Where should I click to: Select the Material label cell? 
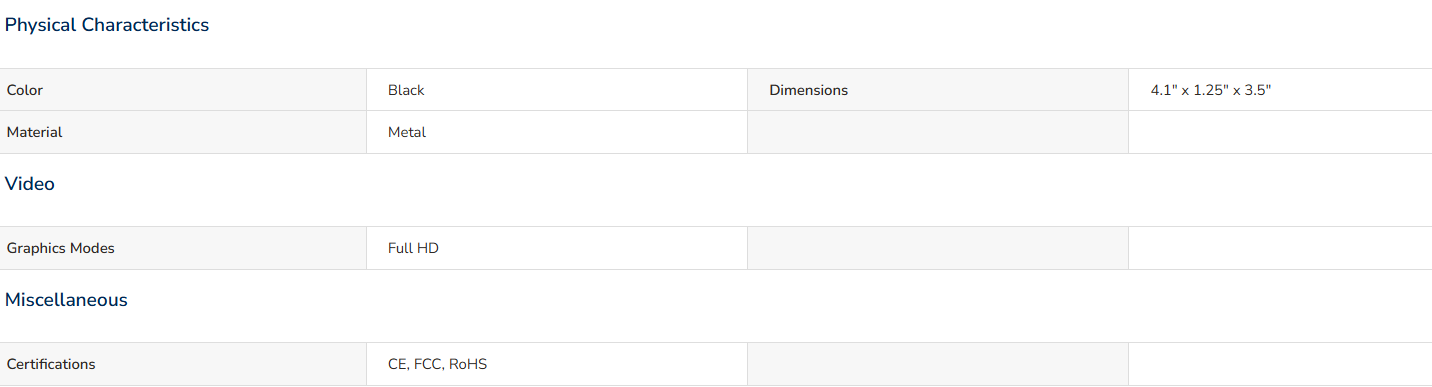183,132
